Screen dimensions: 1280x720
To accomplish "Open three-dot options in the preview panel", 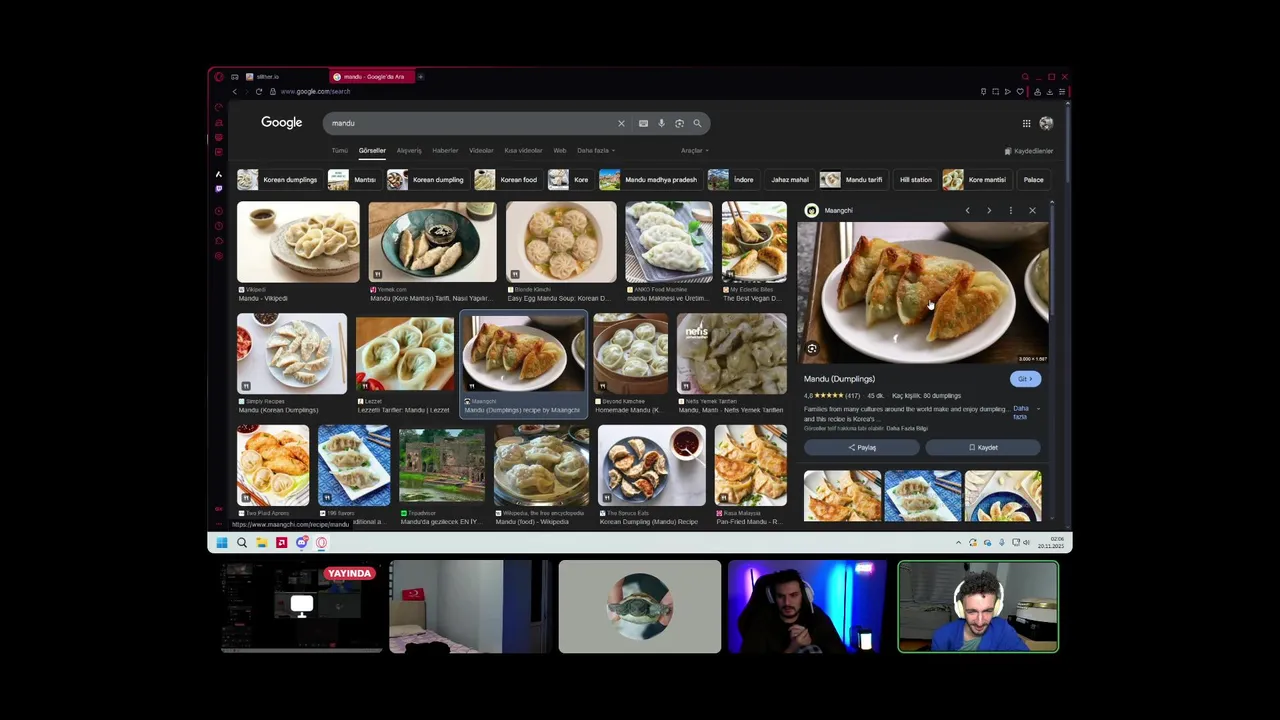I will pyautogui.click(x=1010, y=210).
